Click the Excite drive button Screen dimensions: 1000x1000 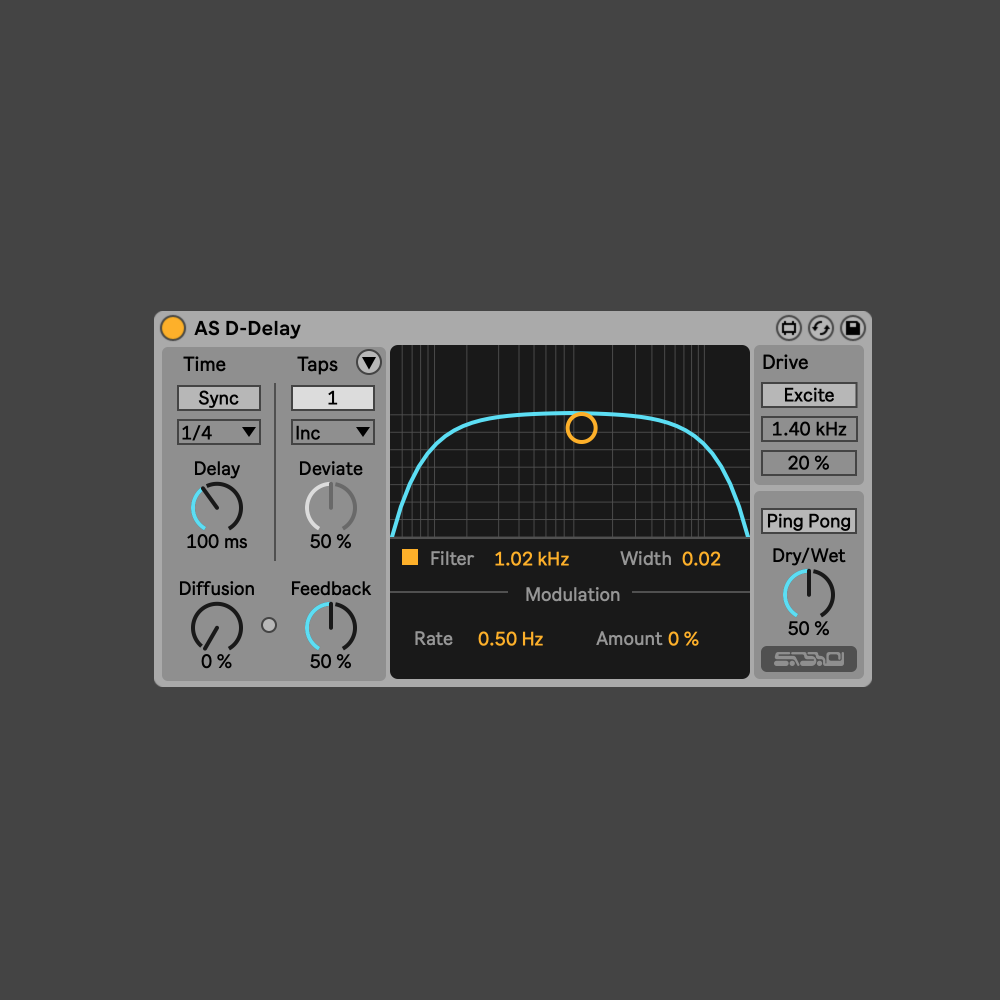809,395
